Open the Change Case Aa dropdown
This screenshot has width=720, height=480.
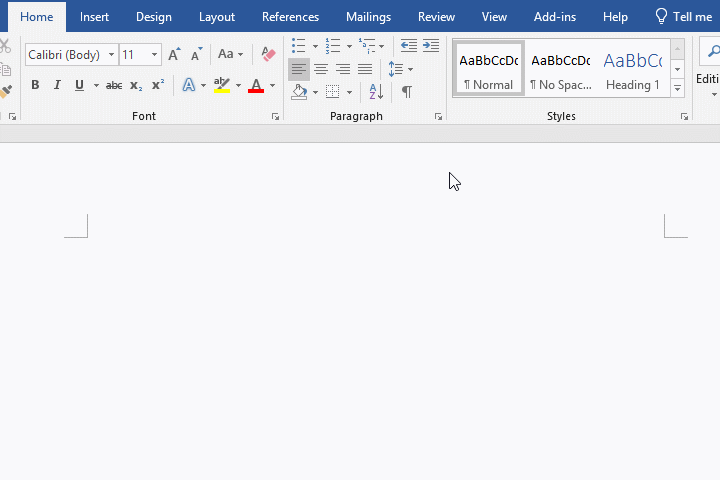(x=230, y=54)
